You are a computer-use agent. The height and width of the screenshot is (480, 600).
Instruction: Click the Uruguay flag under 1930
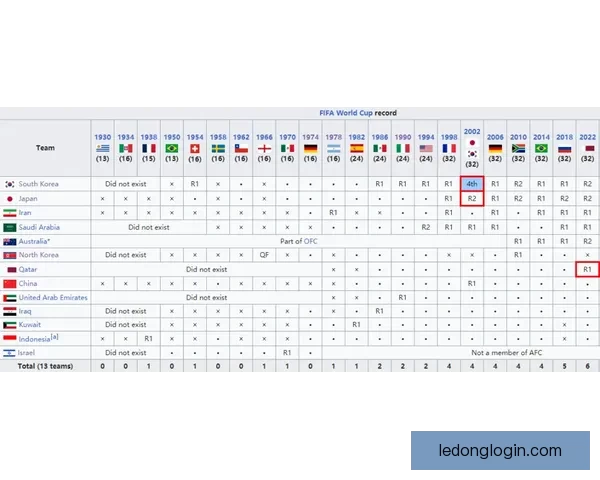(103, 148)
